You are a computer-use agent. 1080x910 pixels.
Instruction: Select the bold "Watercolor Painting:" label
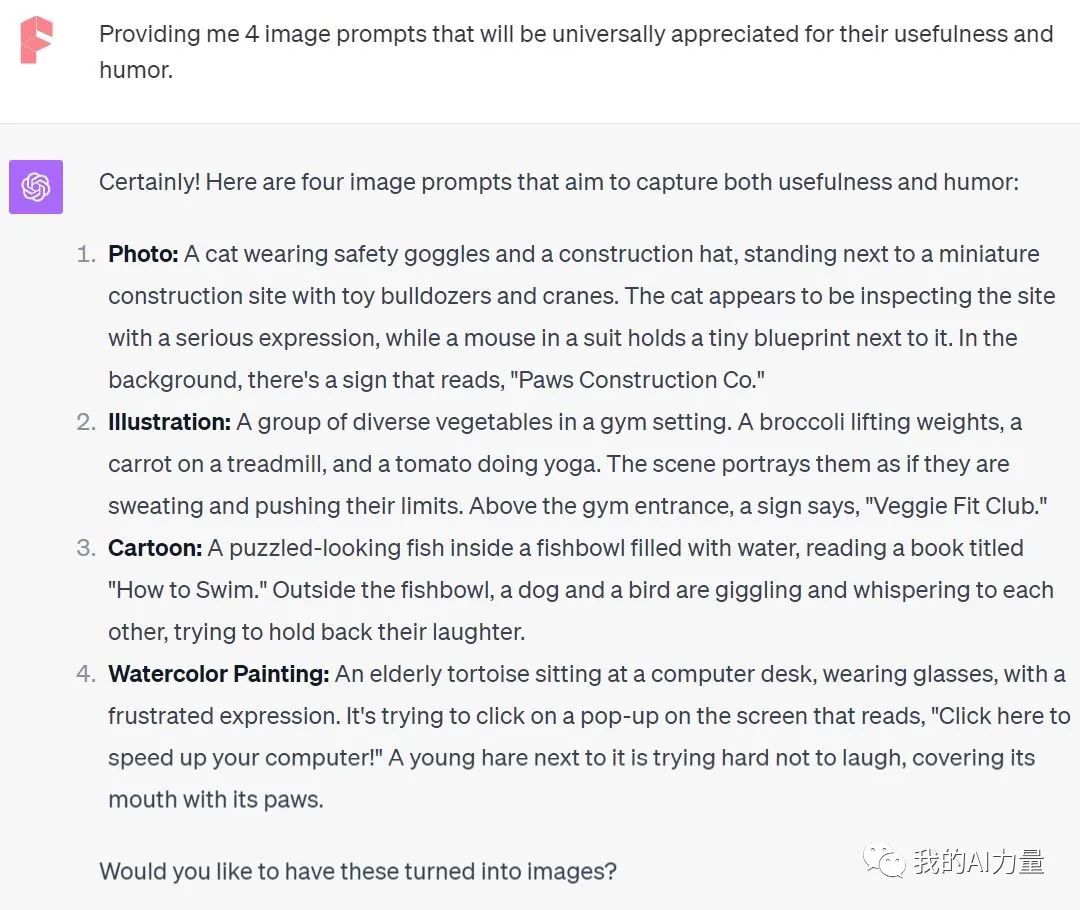click(x=218, y=674)
